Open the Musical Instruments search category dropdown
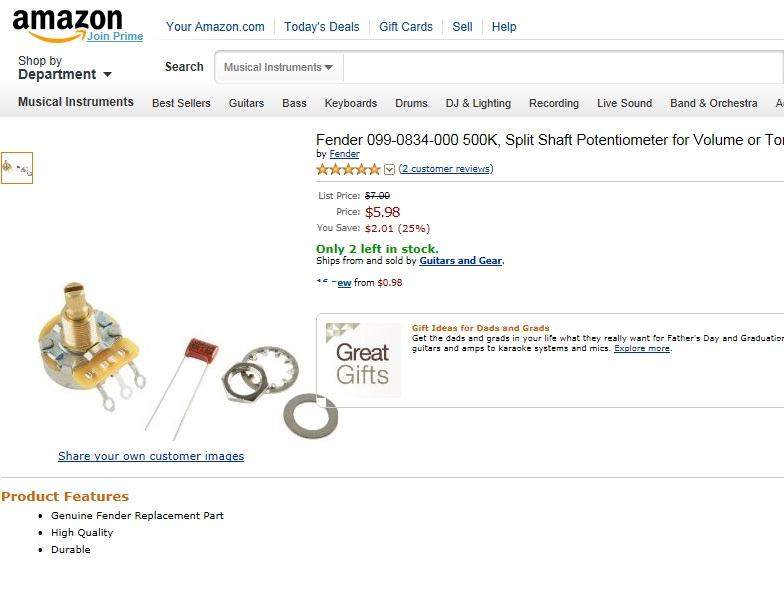Image resolution: width=784 pixels, height=614 pixels. click(x=278, y=68)
